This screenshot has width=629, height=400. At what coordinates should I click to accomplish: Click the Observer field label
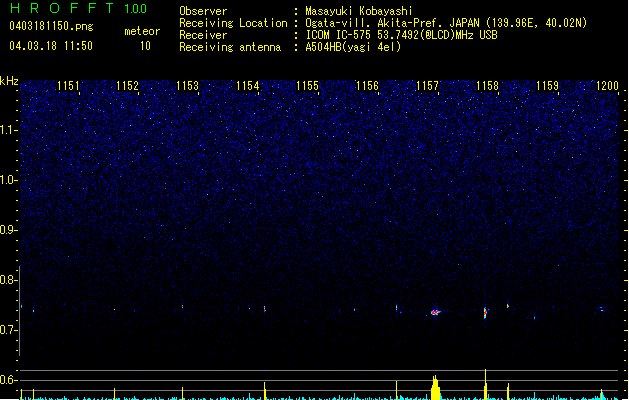[x=203, y=11]
